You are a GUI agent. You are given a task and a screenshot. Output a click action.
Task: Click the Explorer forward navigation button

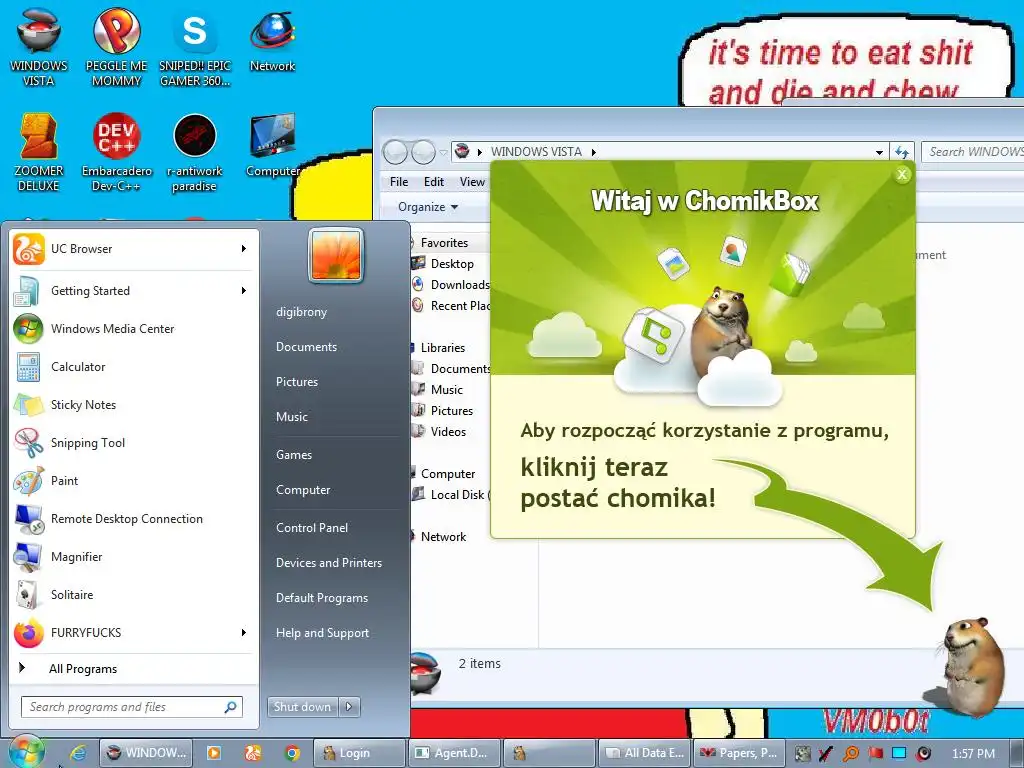[x=423, y=152]
